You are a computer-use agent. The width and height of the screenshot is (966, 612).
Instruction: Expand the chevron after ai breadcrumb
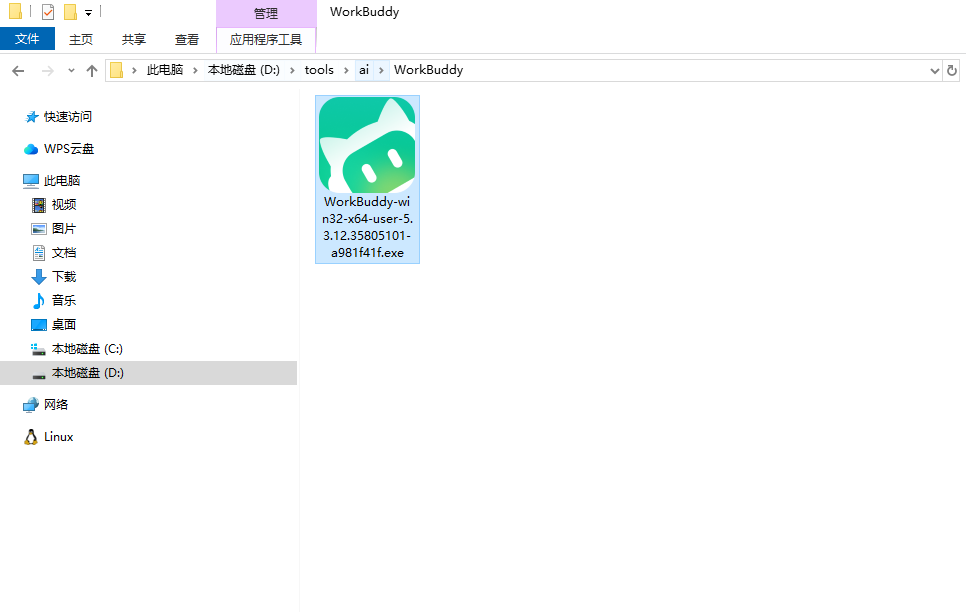click(381, 70)
